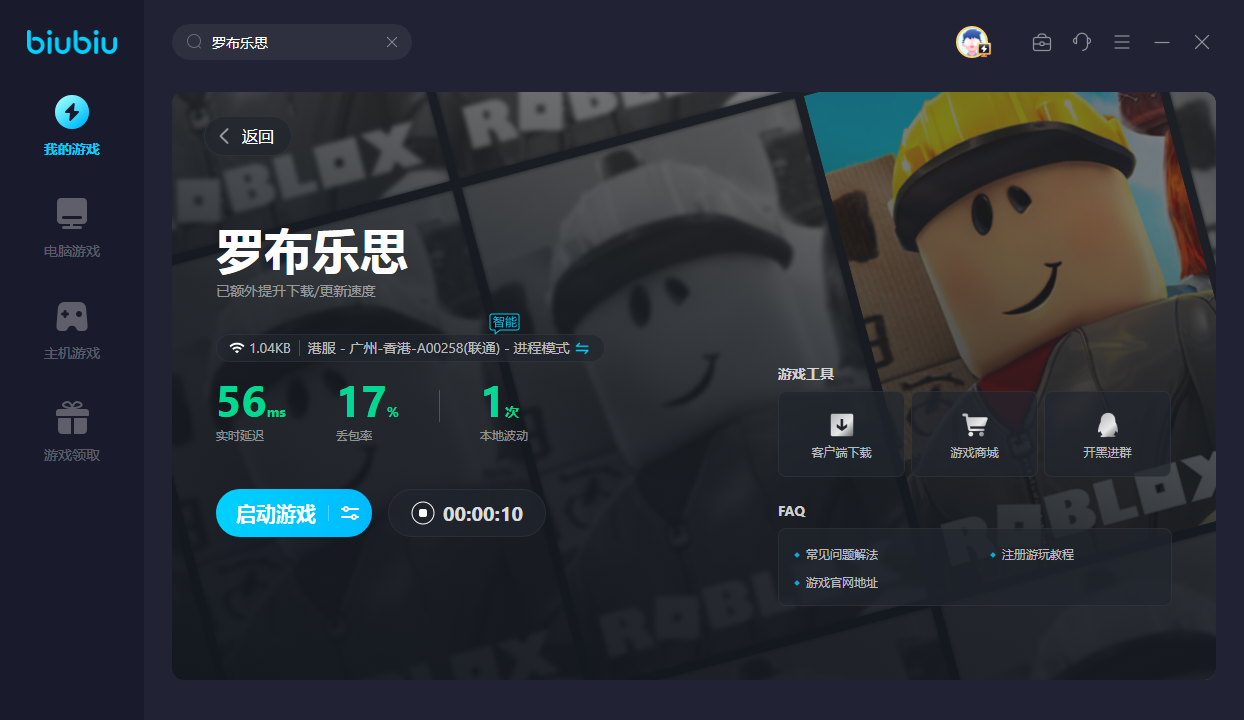Open customer service via the headset icon

[1082, 42]
